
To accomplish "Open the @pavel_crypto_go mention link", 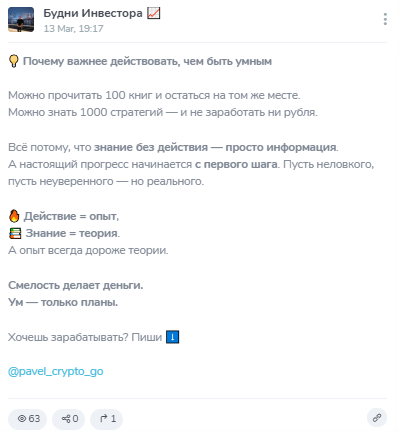I will (56, 371).
